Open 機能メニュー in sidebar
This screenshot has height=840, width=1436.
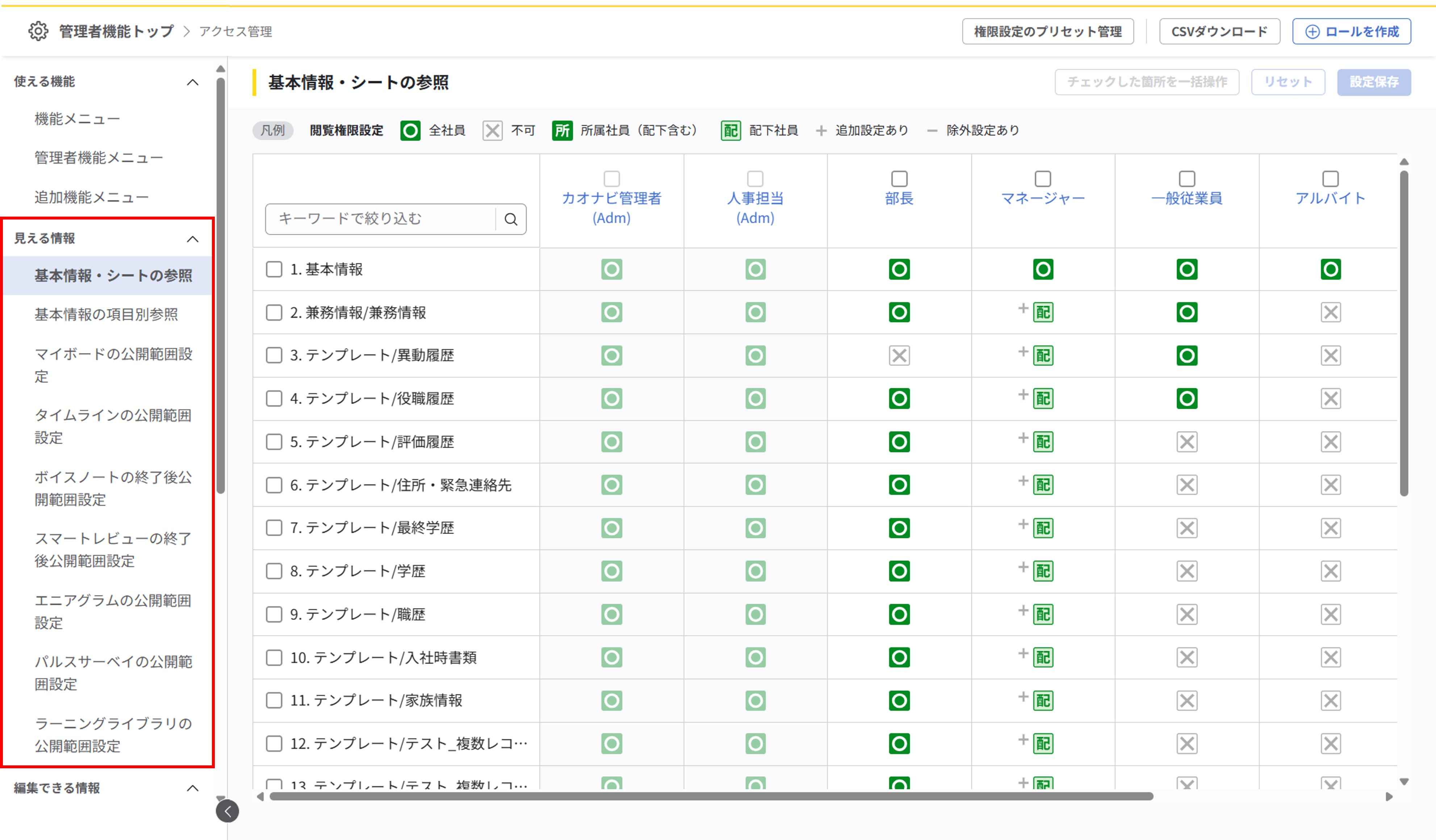(x=77, y=119)
